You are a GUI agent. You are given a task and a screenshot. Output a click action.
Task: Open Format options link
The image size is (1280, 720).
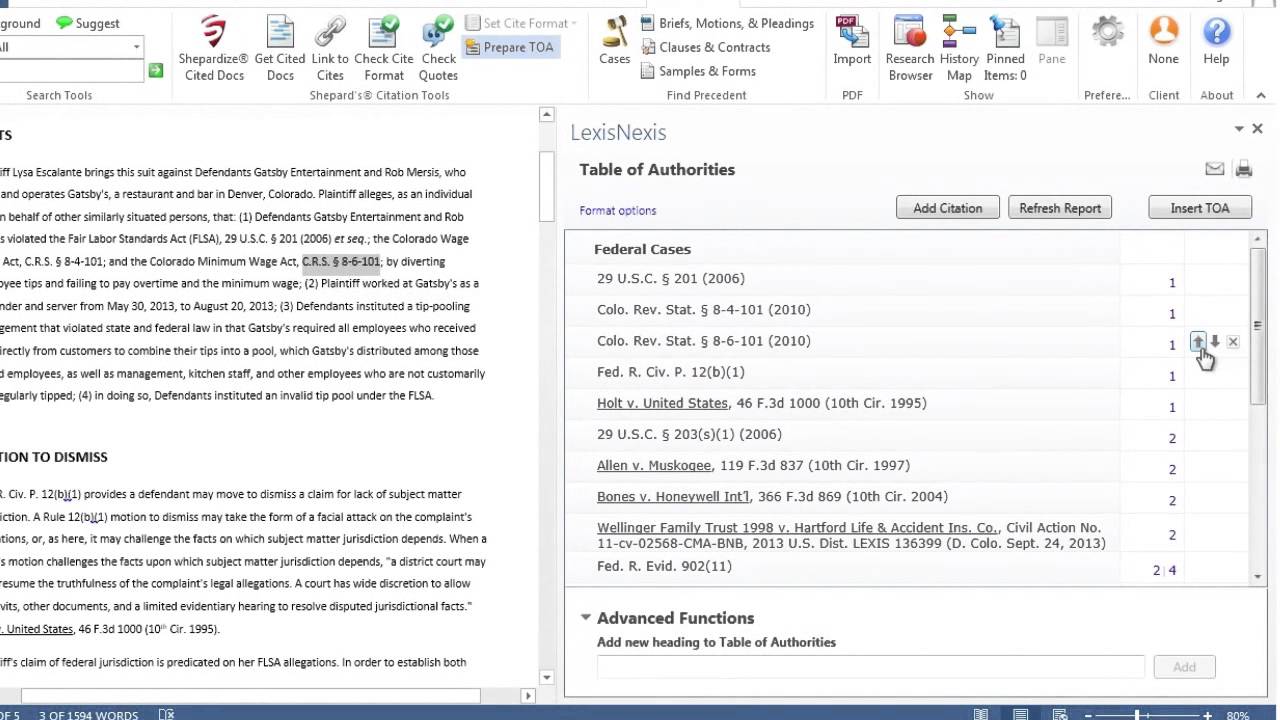[618, 210]
